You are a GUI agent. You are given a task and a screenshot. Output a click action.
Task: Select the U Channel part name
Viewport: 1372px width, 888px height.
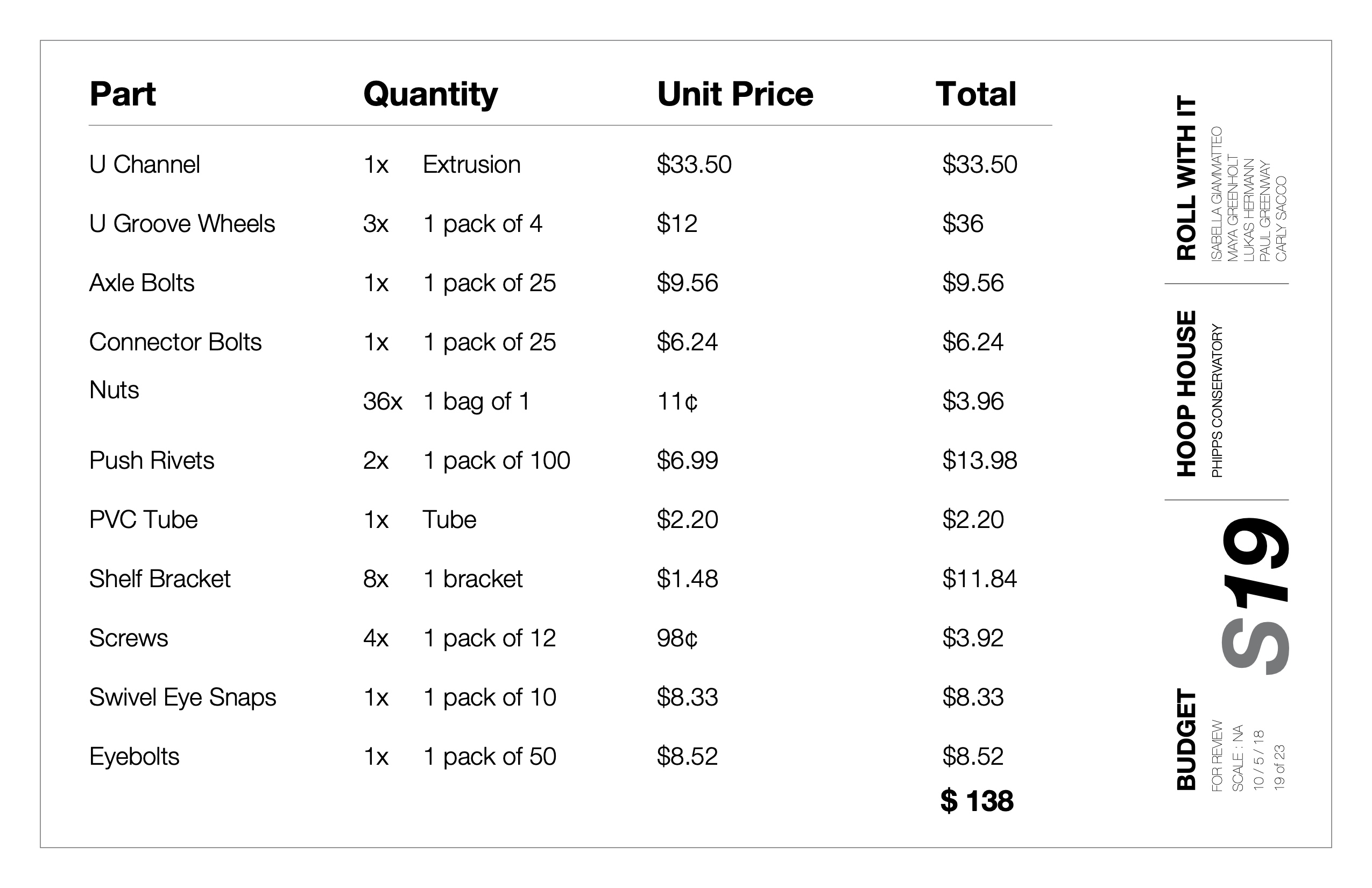coord(144,165)
